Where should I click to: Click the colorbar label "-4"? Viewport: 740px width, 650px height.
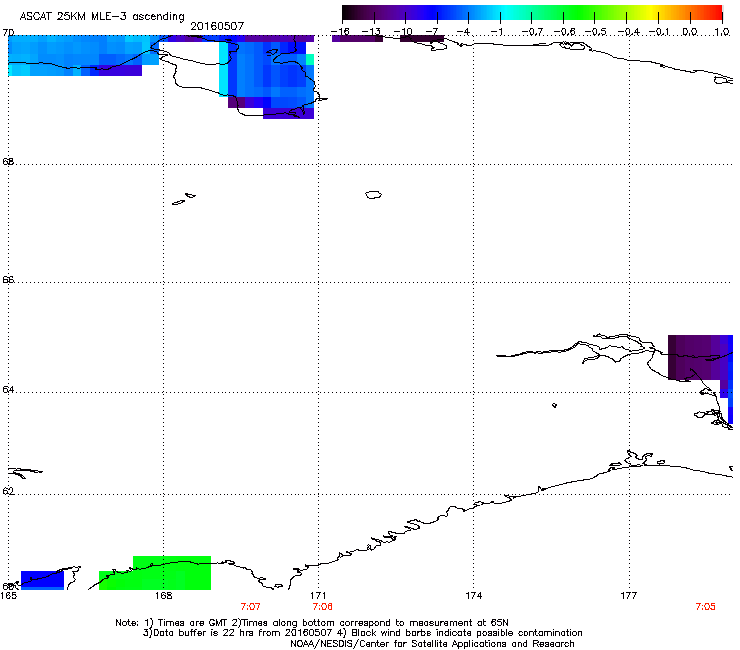tap(464, 32)
